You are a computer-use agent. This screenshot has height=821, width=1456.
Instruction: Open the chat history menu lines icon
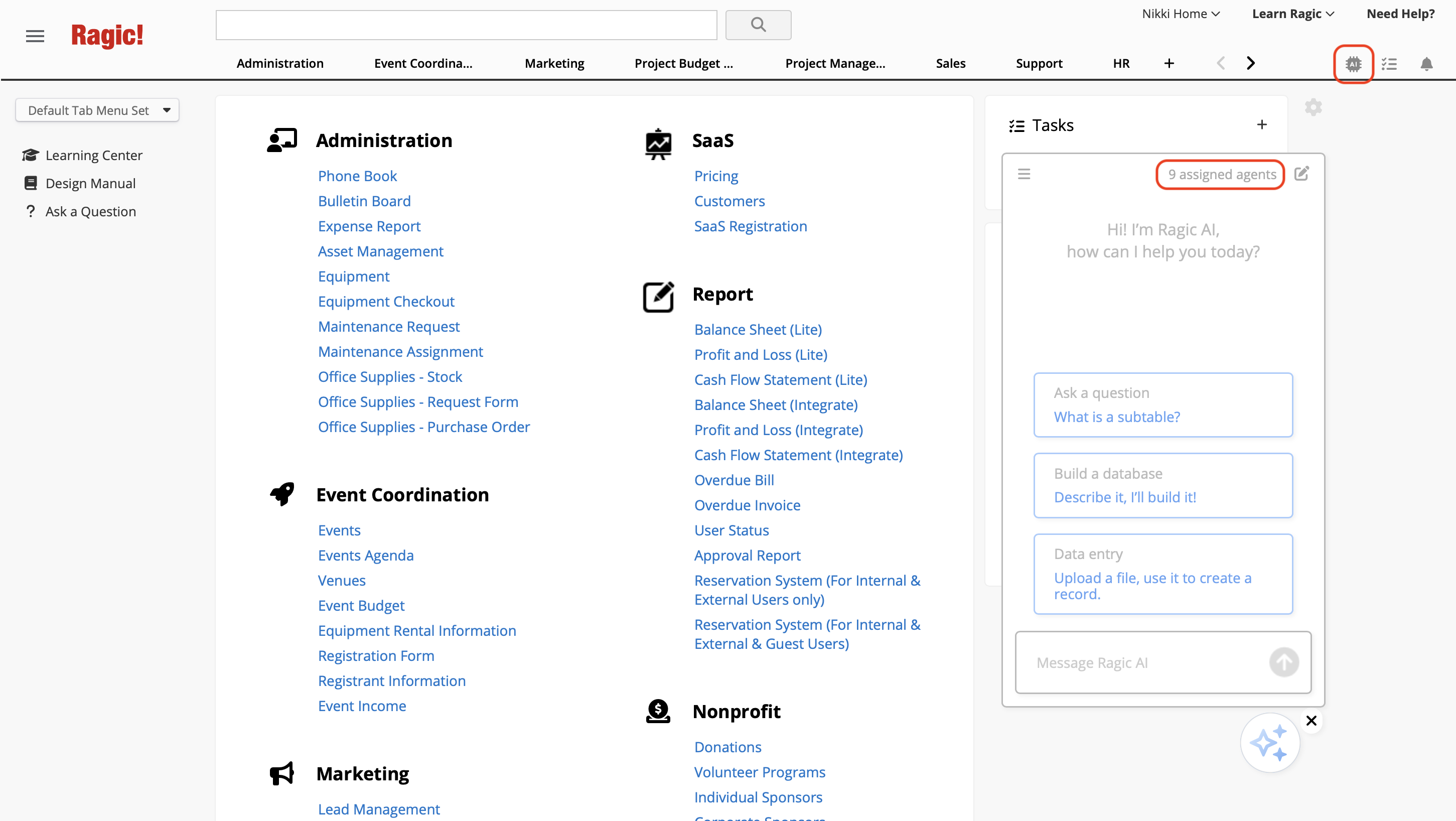pyautogui.click(x=1024, y=174)
